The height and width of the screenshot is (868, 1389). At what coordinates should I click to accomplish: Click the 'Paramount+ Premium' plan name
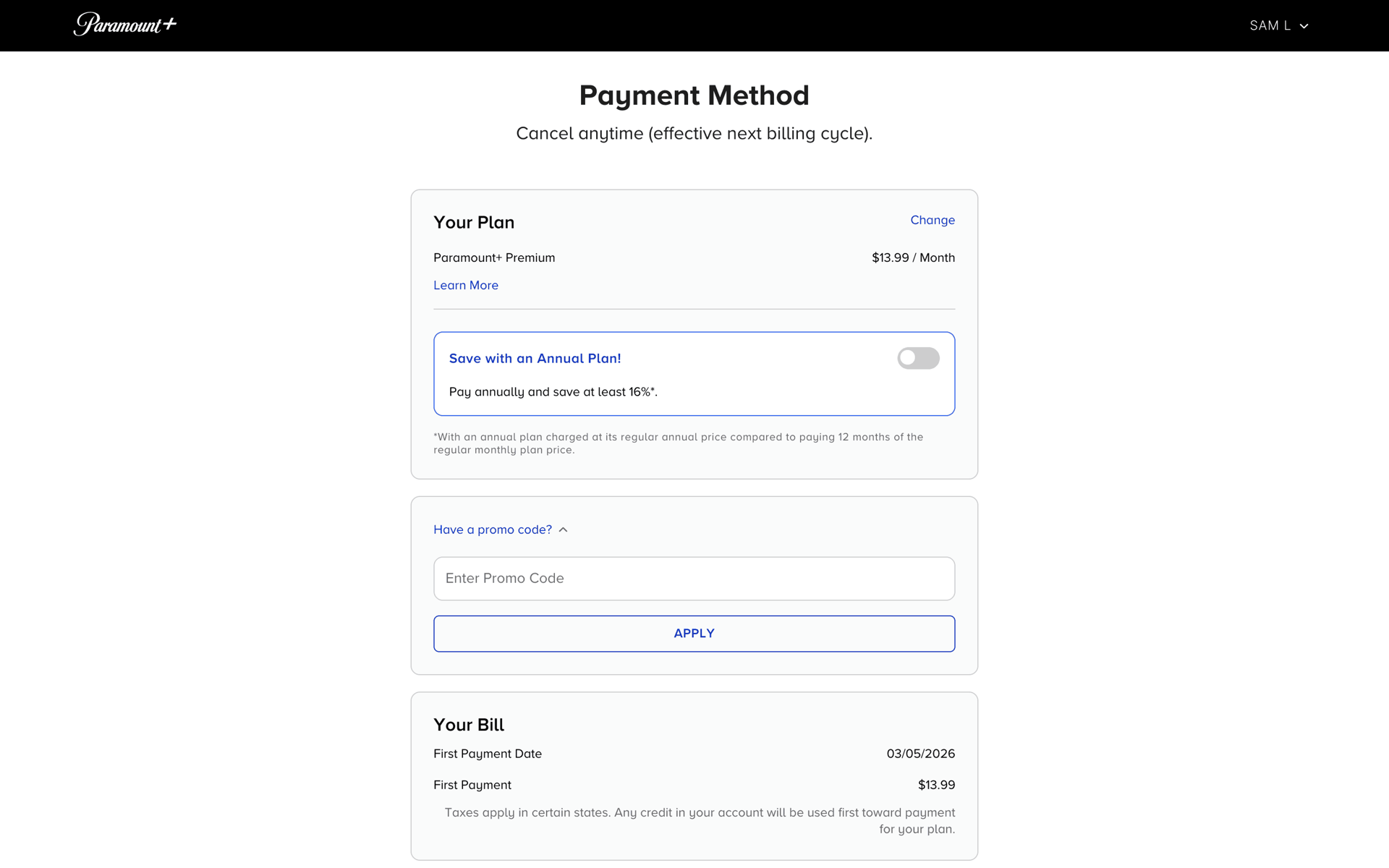tap(494, 258)
